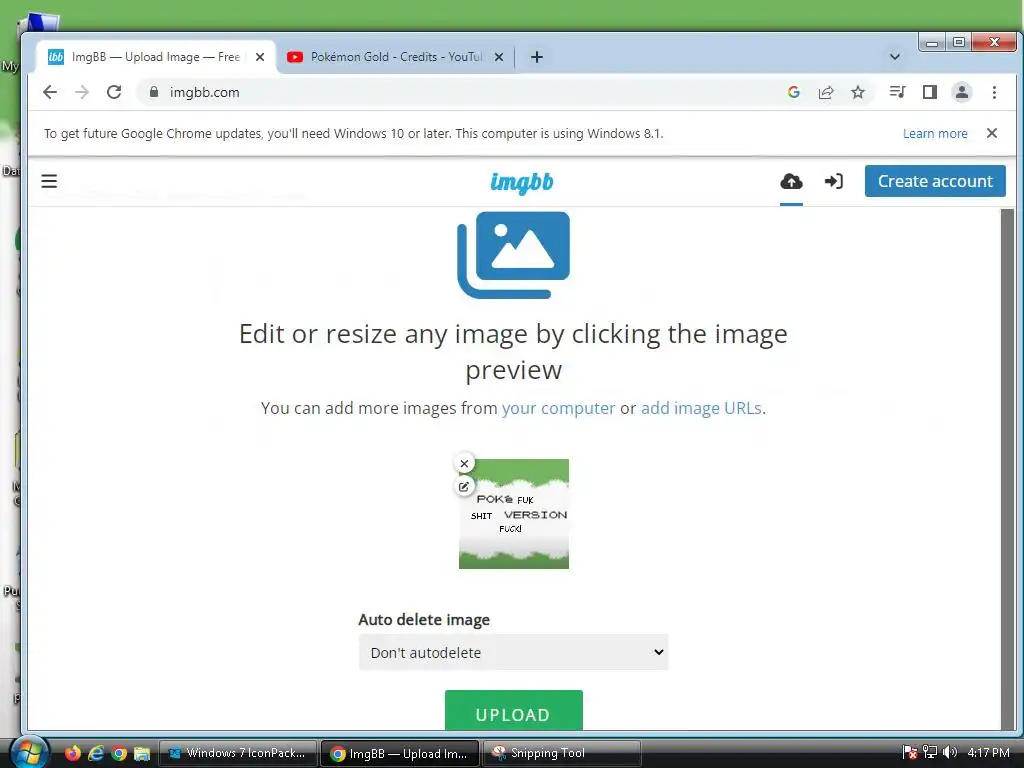Click the network tray icon
Screen dimensions: 1024x768
(x=930, y=752)
